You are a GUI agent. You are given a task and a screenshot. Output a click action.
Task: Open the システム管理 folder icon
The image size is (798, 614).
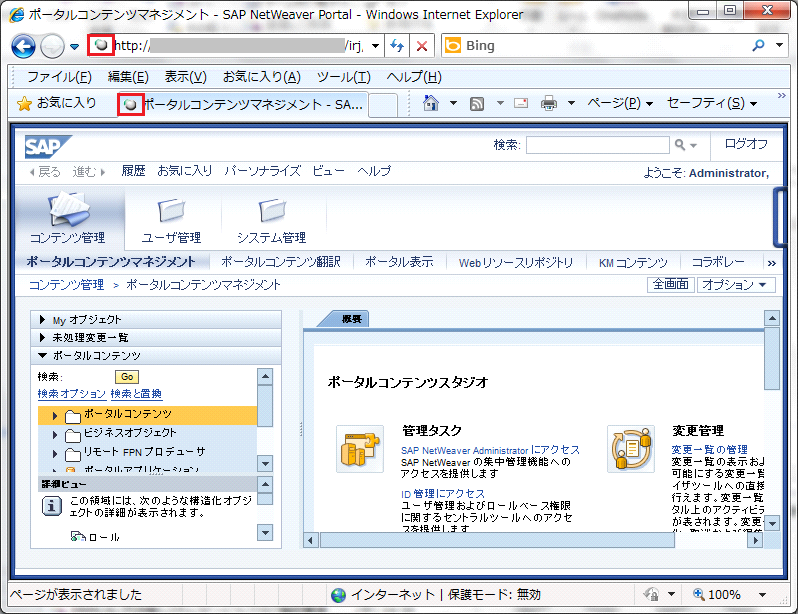pos(272,210)
